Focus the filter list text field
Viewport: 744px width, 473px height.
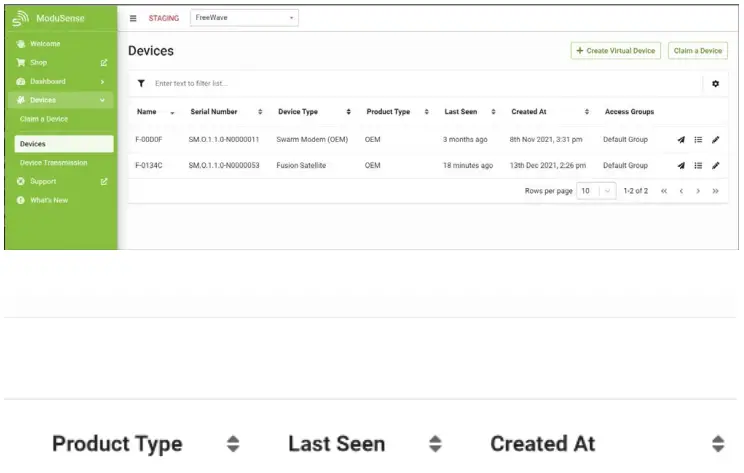click(x=427, y=83)
